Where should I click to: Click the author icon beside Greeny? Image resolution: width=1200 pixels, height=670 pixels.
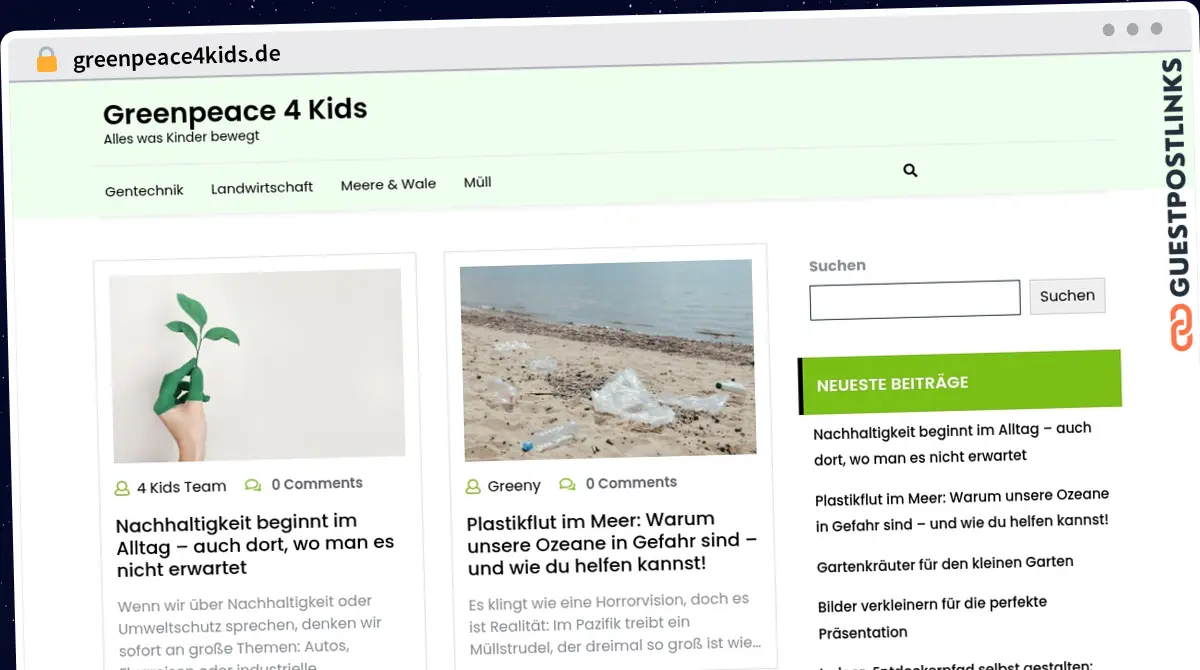(x=473, y=487)
